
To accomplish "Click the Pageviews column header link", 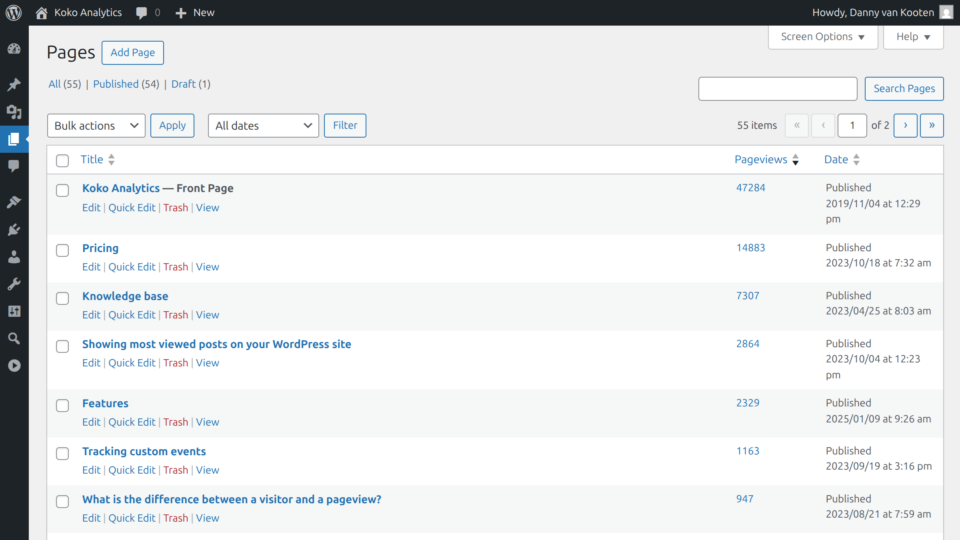I will 761,159.
